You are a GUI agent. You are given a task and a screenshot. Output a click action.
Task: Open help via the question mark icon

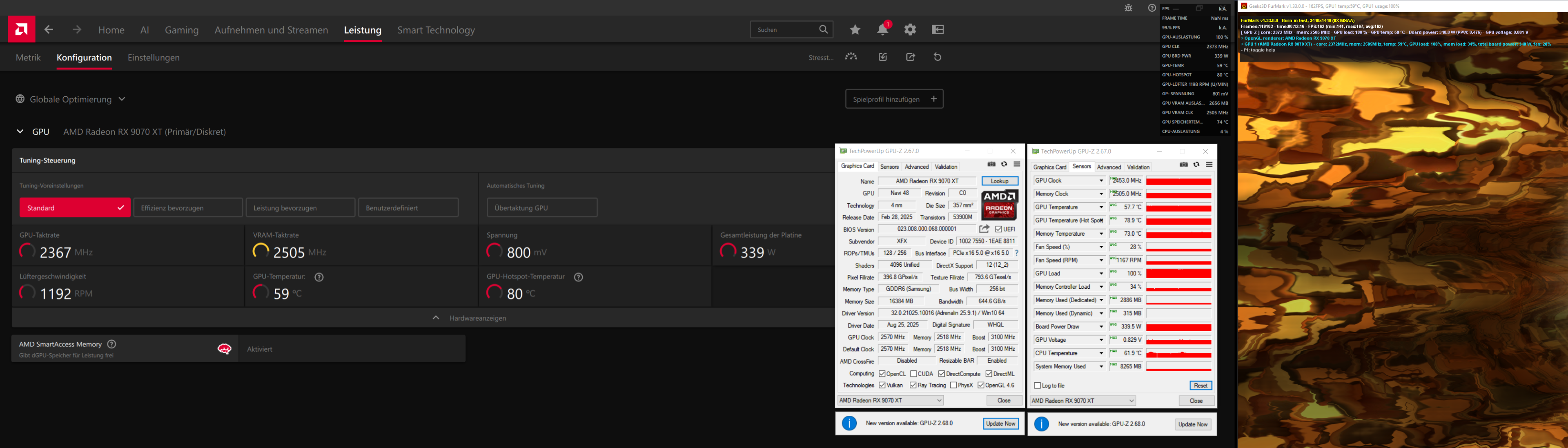click(1151, 8)
